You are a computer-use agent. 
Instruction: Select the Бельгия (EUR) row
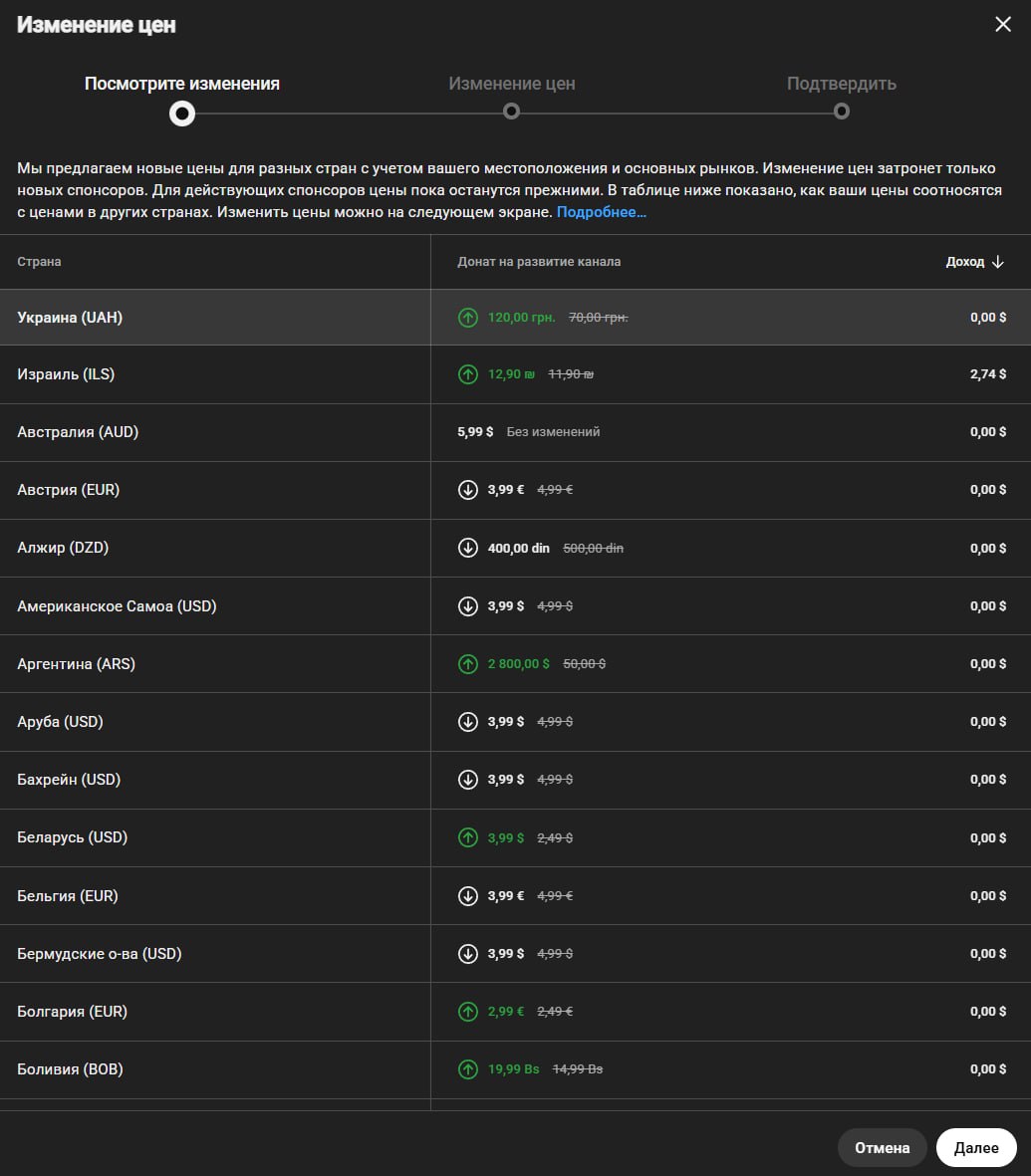(x=516, y=895)
